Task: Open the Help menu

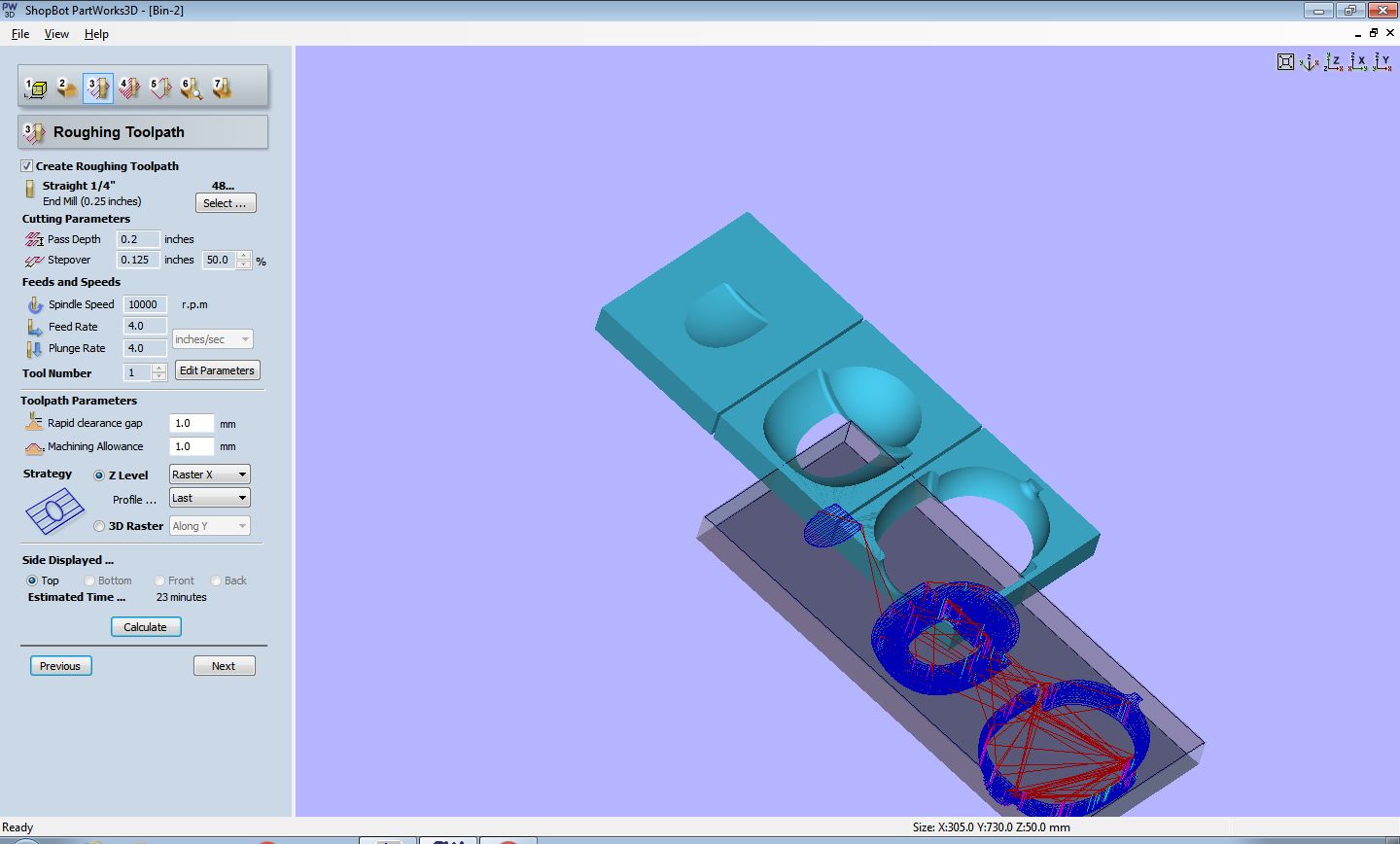Action: point(96,34)
